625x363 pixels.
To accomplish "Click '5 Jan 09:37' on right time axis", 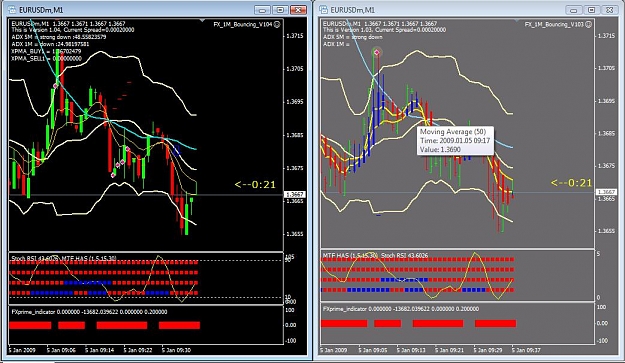I will (526, 350).
